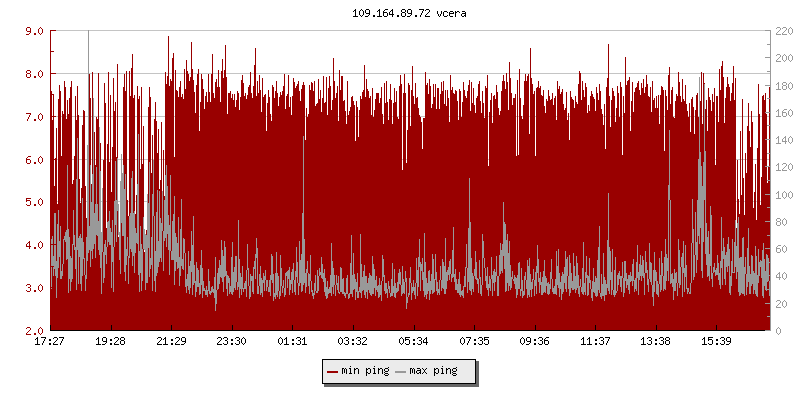
Task: Select the 5.0 left axis value
Action: point(34,202)
